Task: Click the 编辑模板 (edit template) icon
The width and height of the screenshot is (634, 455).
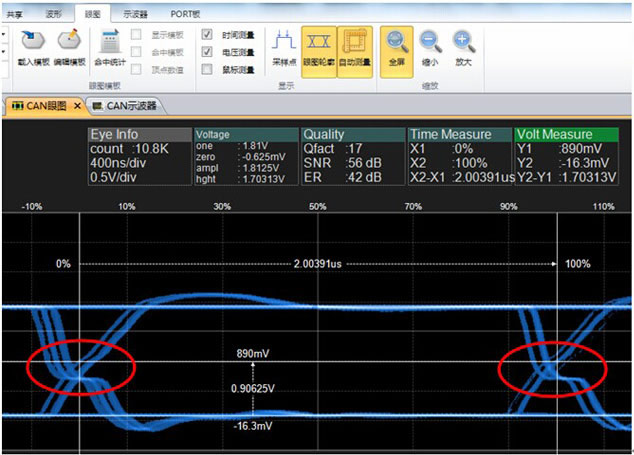Action: (69, 43)
